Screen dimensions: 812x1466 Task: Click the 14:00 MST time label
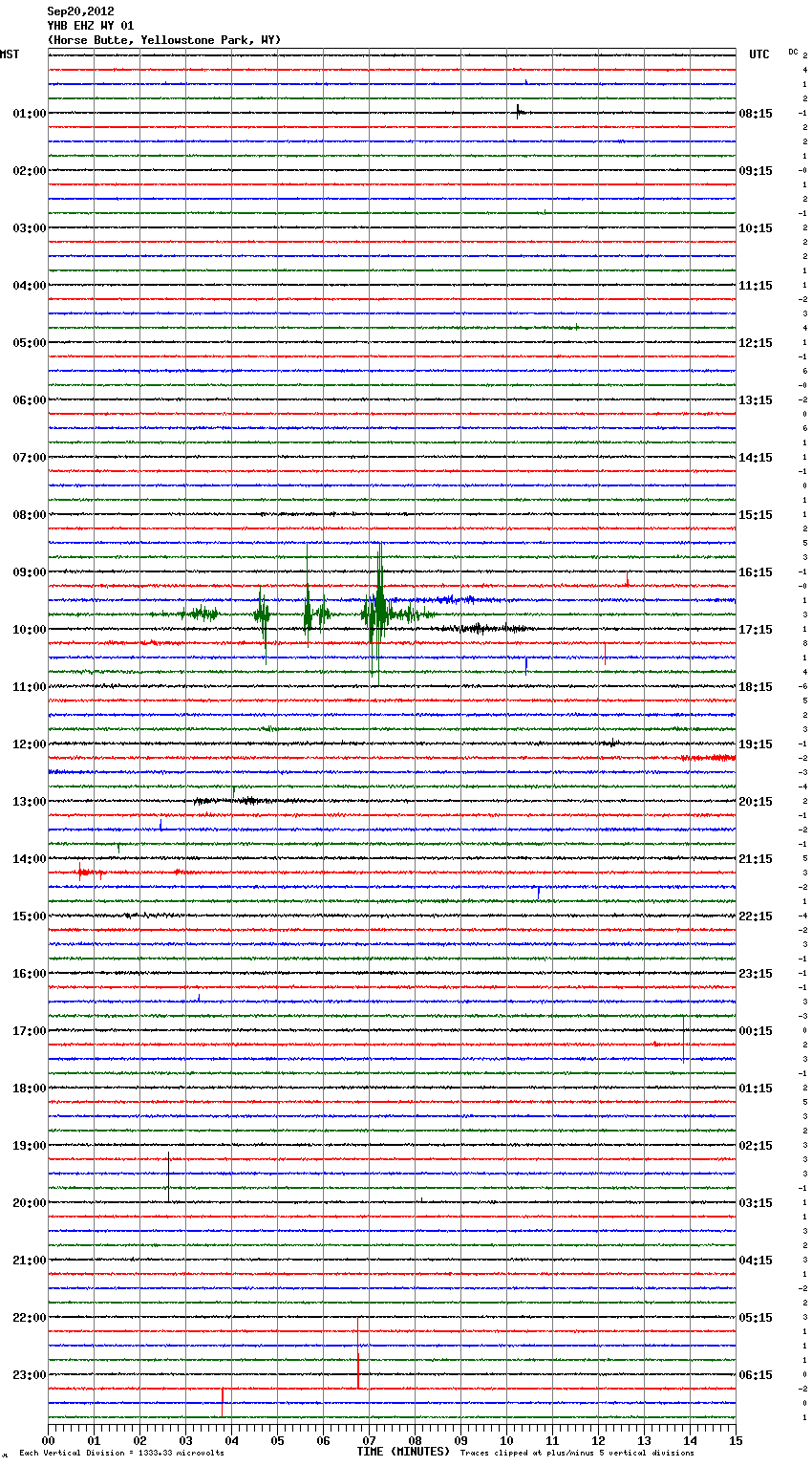(x=30, y=859)
